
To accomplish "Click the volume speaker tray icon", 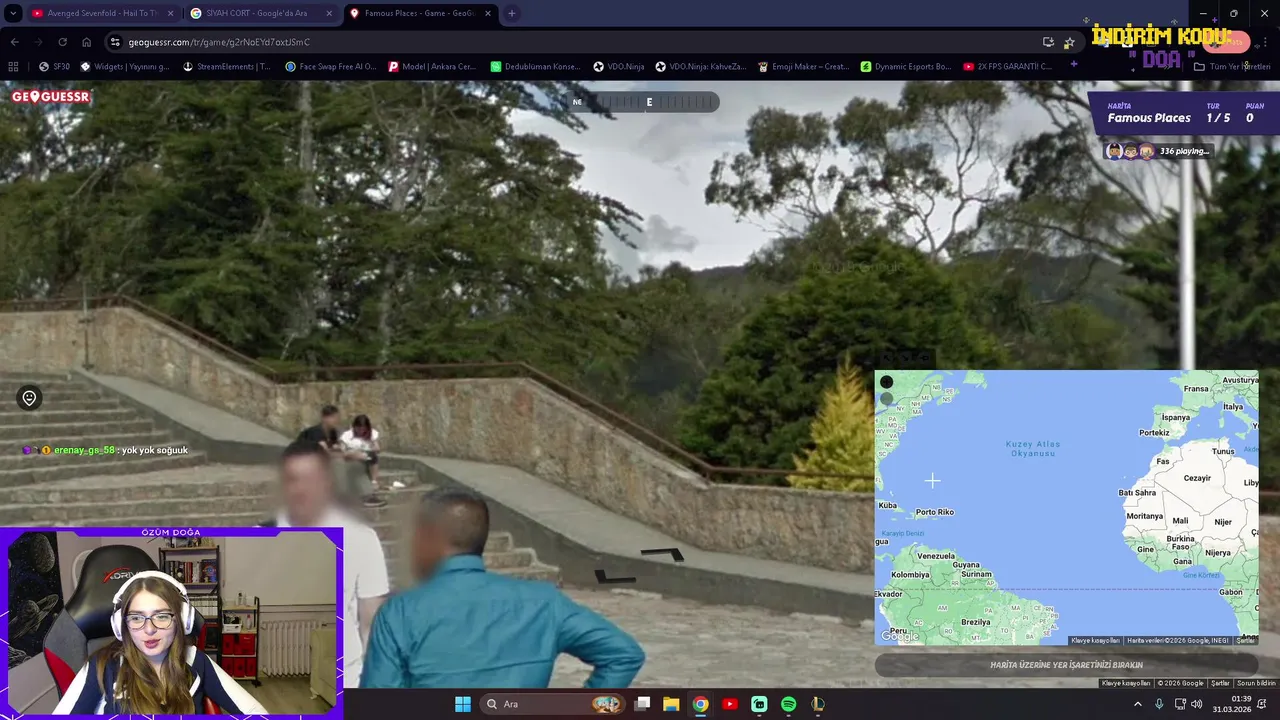I will pyautogui.click(x=1197, y=704).
